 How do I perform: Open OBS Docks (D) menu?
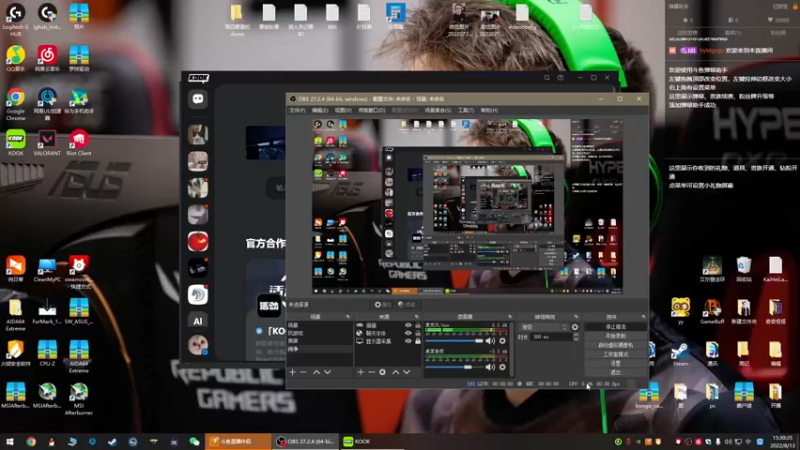coord(371,110)
